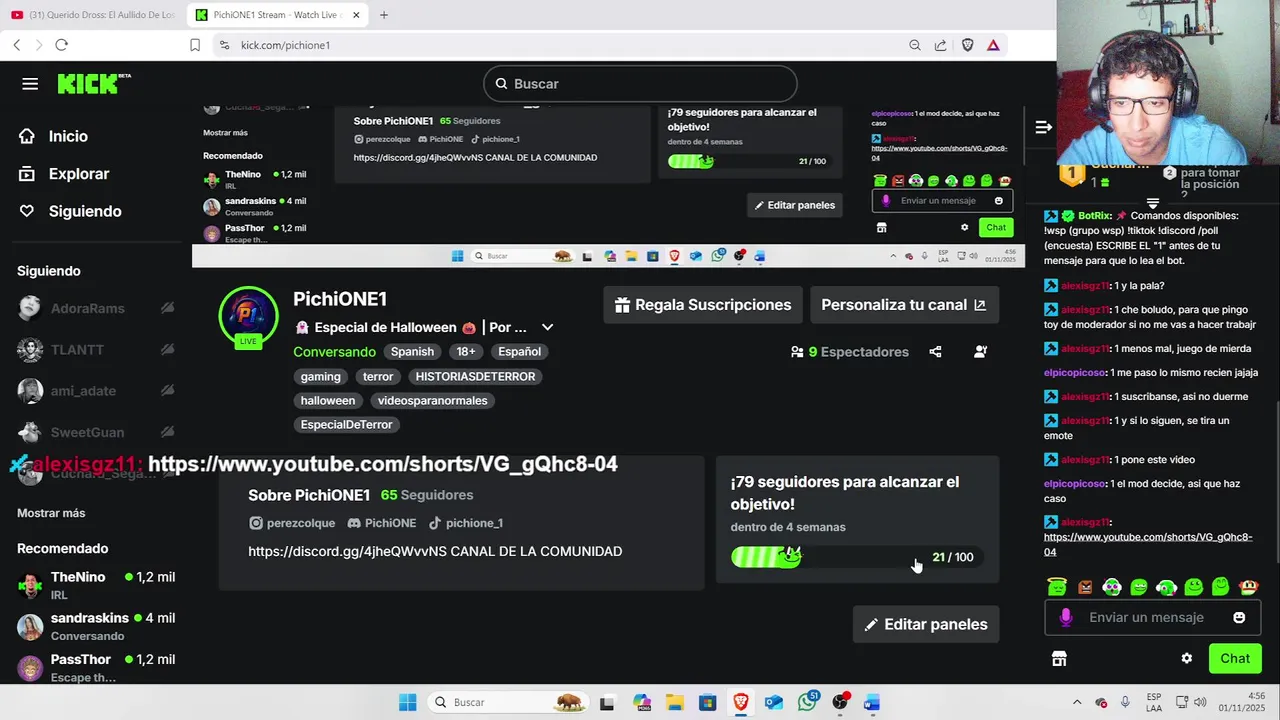Open TheNino recommended channel

(x=96, y=585)
